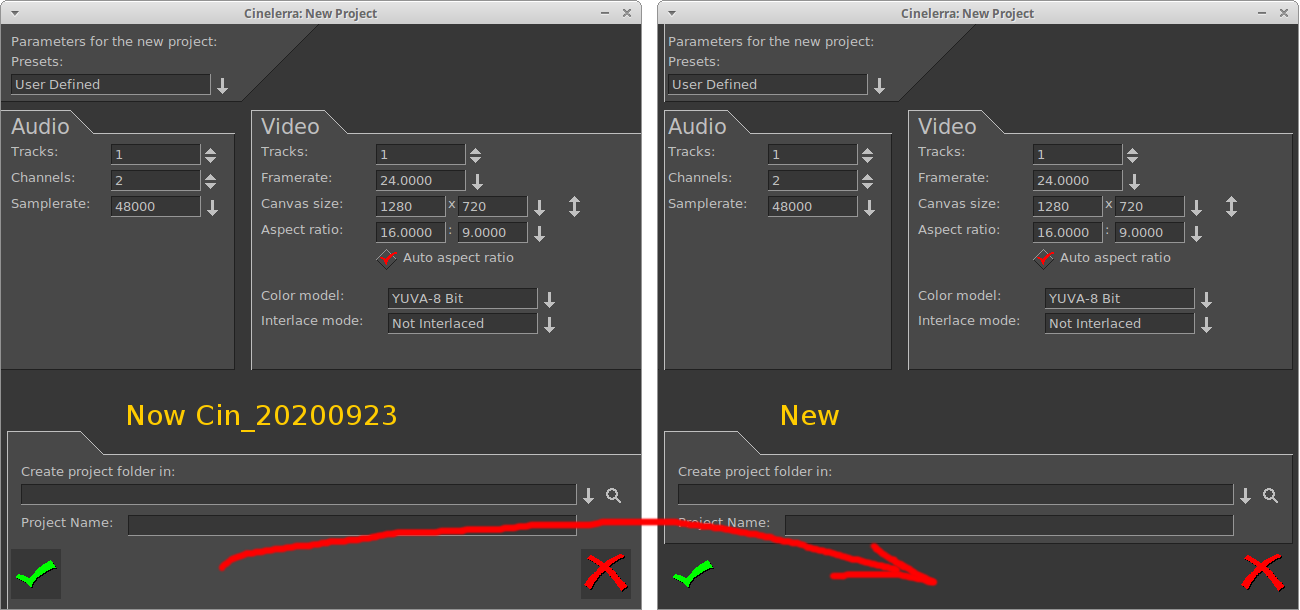The height and width of the screenshot is (610, 1300).
Task: Open the Presets dropdown arrow in left window
Action: (222, 86)
